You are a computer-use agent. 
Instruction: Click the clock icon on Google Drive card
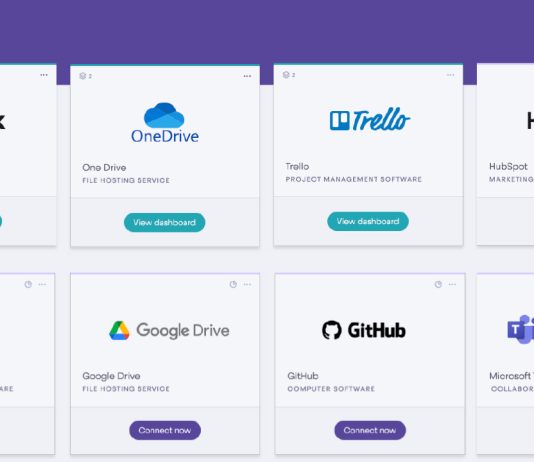[233, 284]
